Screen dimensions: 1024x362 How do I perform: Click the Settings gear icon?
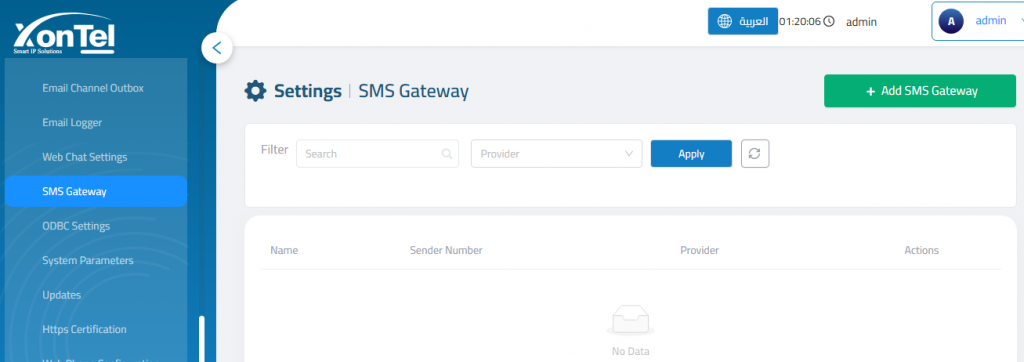255,91
